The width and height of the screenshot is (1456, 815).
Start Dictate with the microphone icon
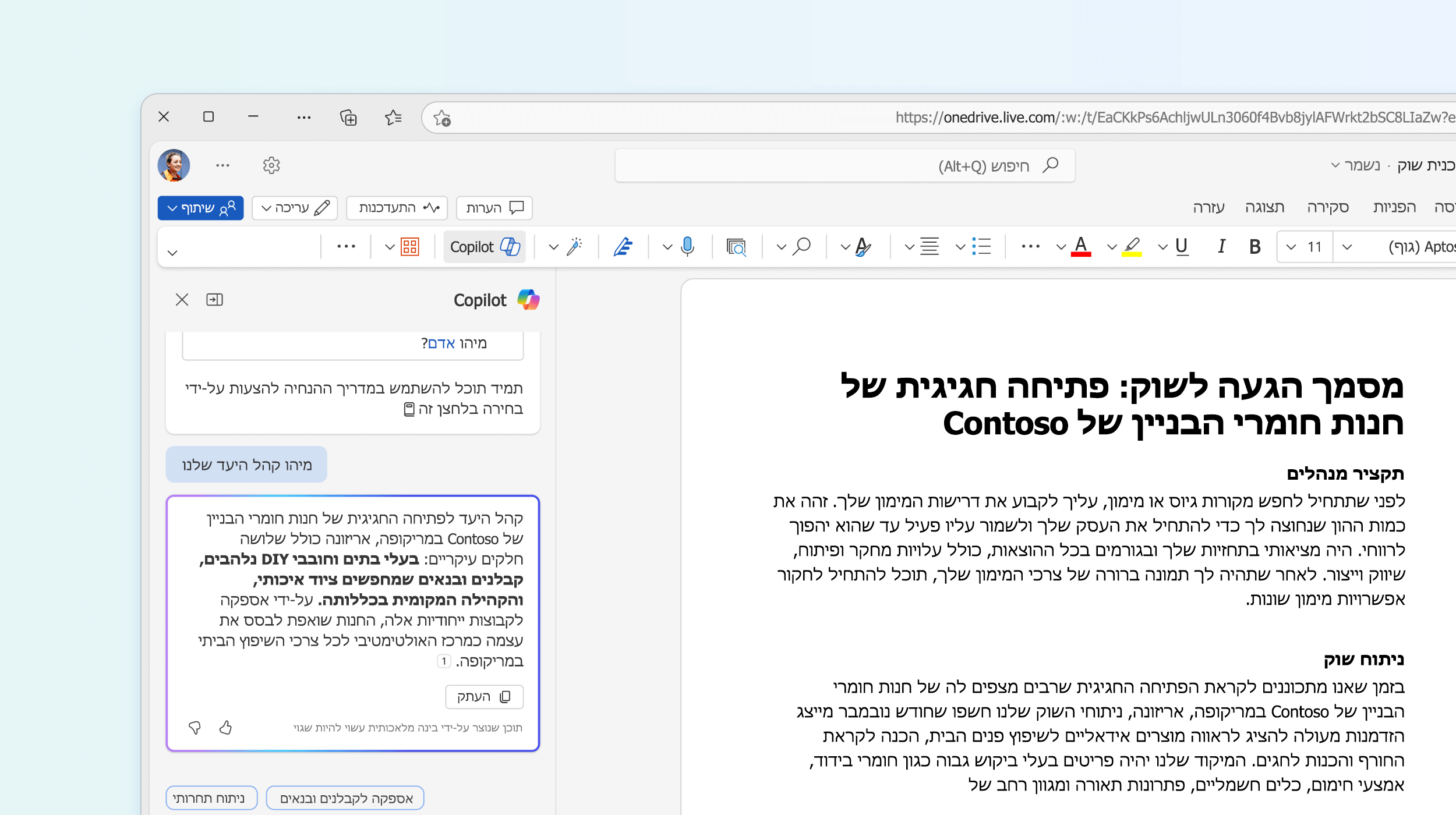coord(687,247)
